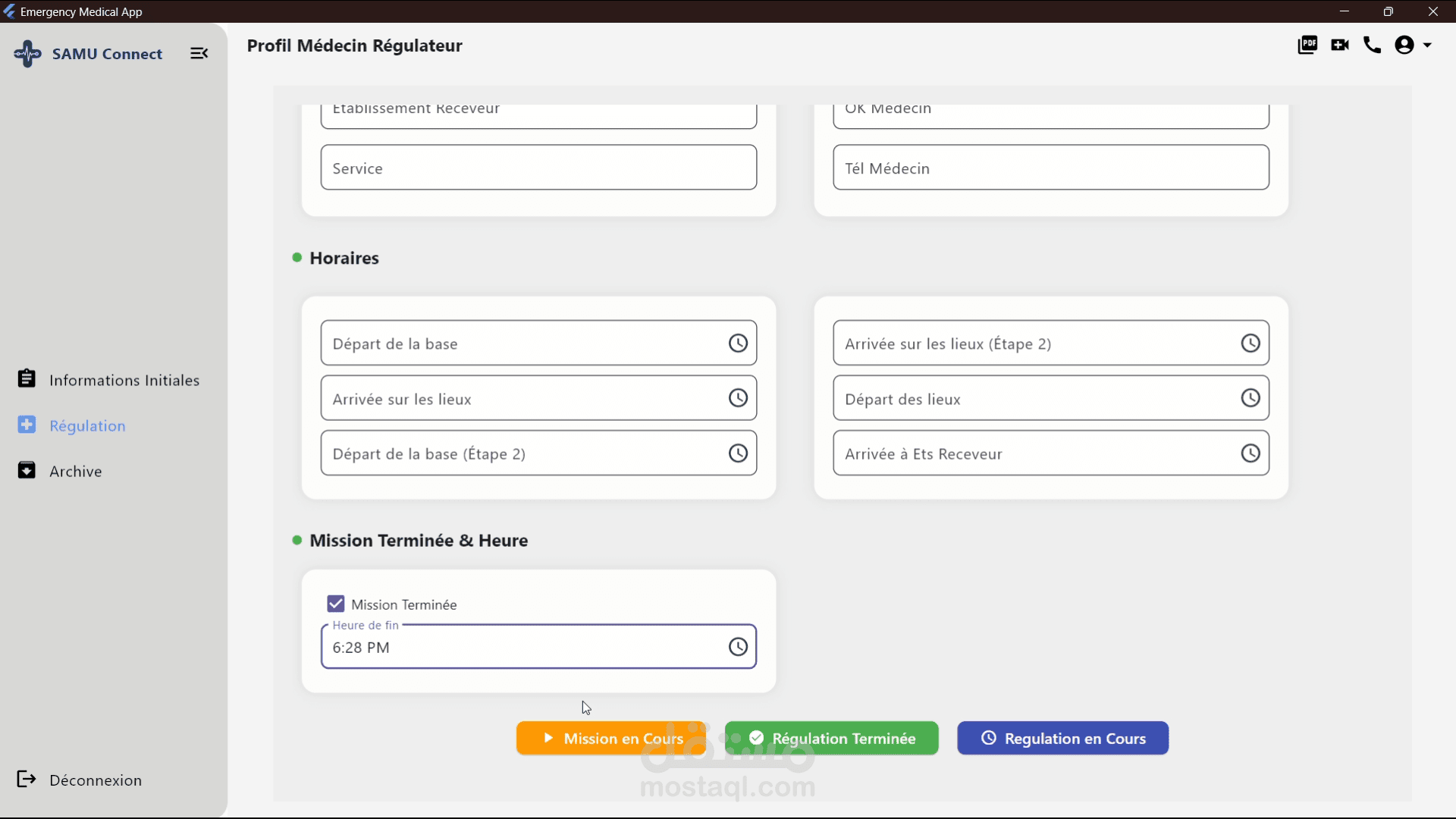Click the SAMU Connect title text
Image resolution: width=1456 pixels, height=819 pixels.
coord(107,54)
